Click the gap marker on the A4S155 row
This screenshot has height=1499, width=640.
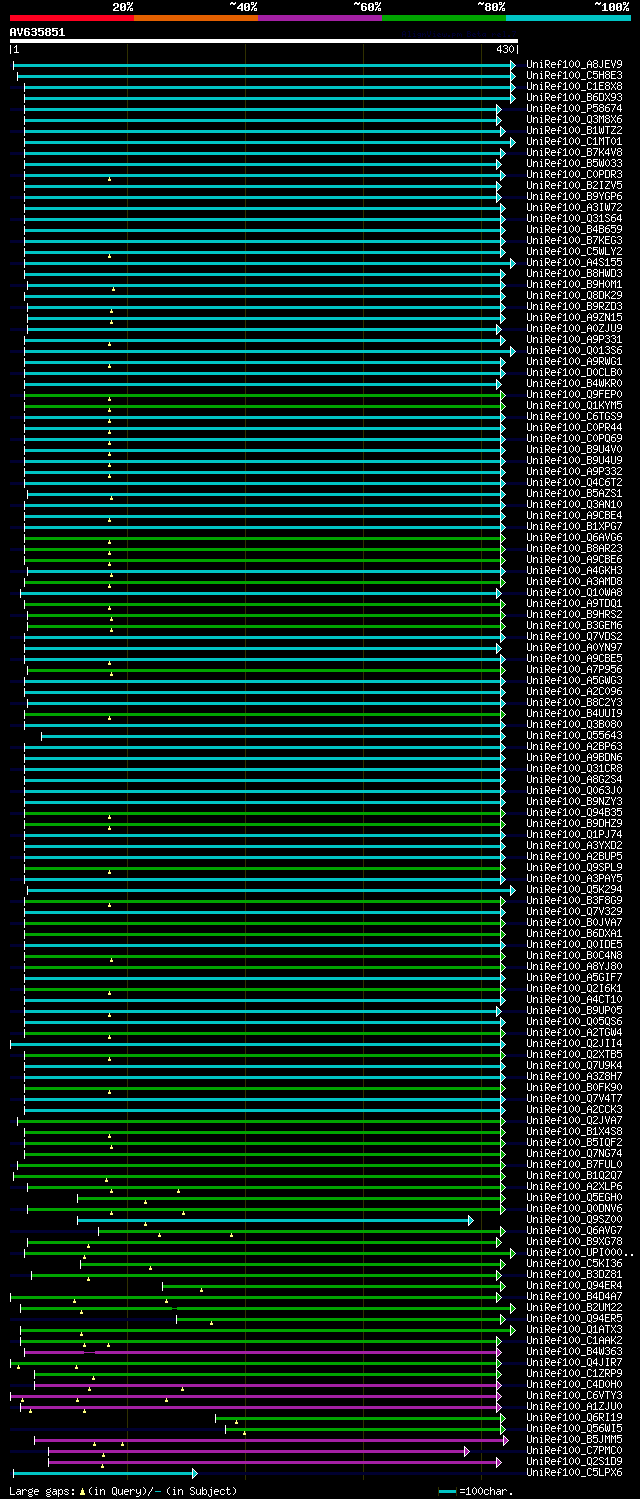coord(110,256)
